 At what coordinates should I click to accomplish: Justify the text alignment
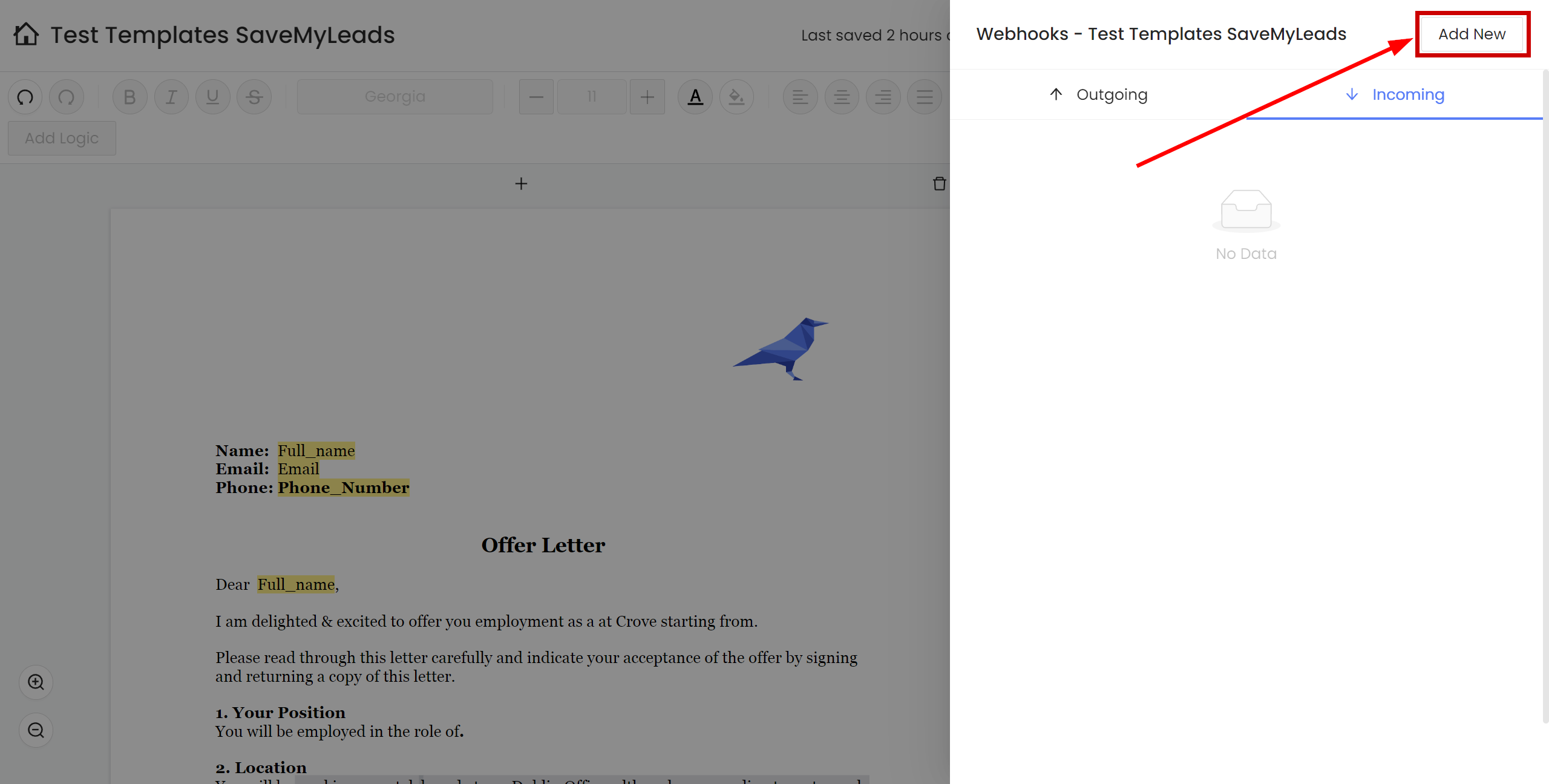click(925, 97)
